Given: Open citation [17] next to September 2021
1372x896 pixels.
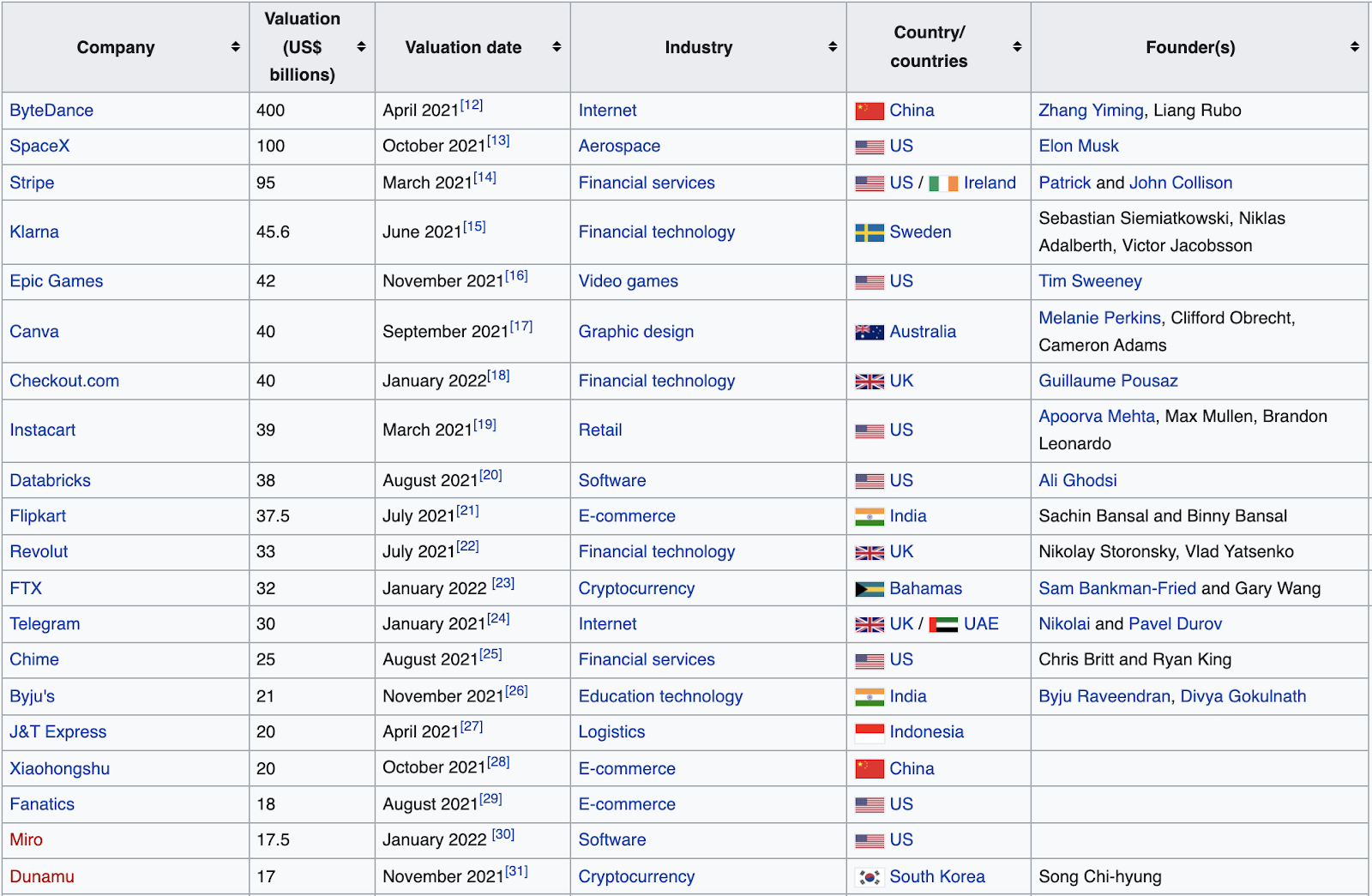Looking at the screenshot, I should point(521,327).
